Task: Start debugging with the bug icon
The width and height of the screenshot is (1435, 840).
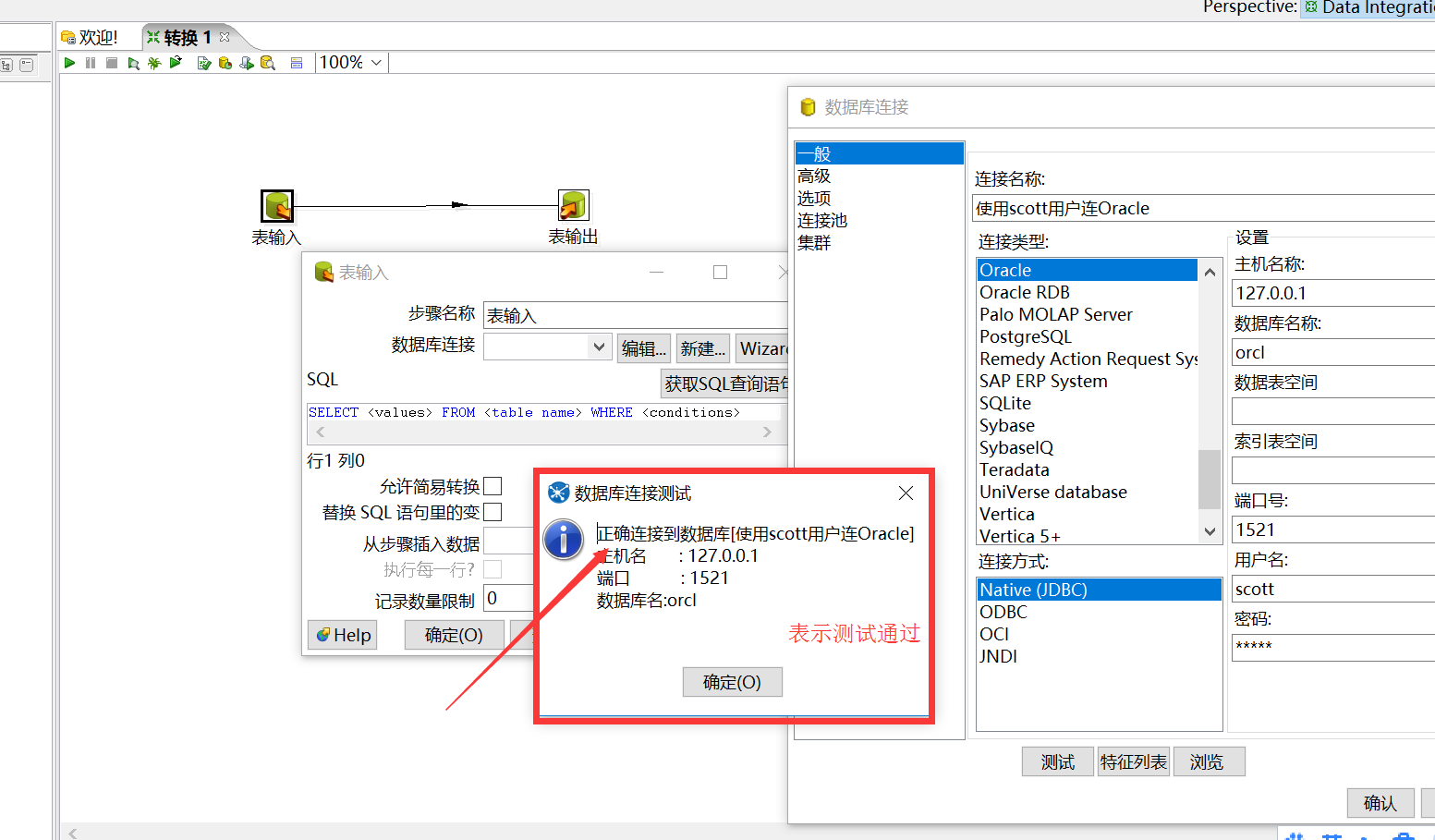Action: tap(154, 63)
